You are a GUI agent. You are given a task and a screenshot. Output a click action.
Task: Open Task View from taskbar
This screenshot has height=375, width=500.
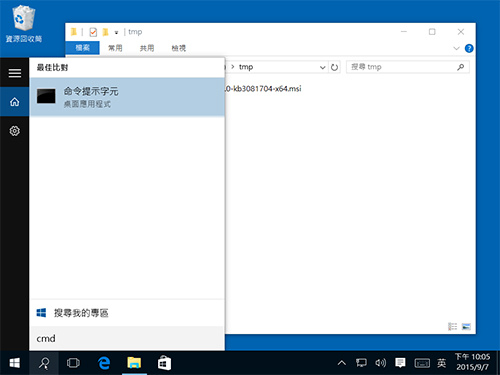click(x=73, y=363)
